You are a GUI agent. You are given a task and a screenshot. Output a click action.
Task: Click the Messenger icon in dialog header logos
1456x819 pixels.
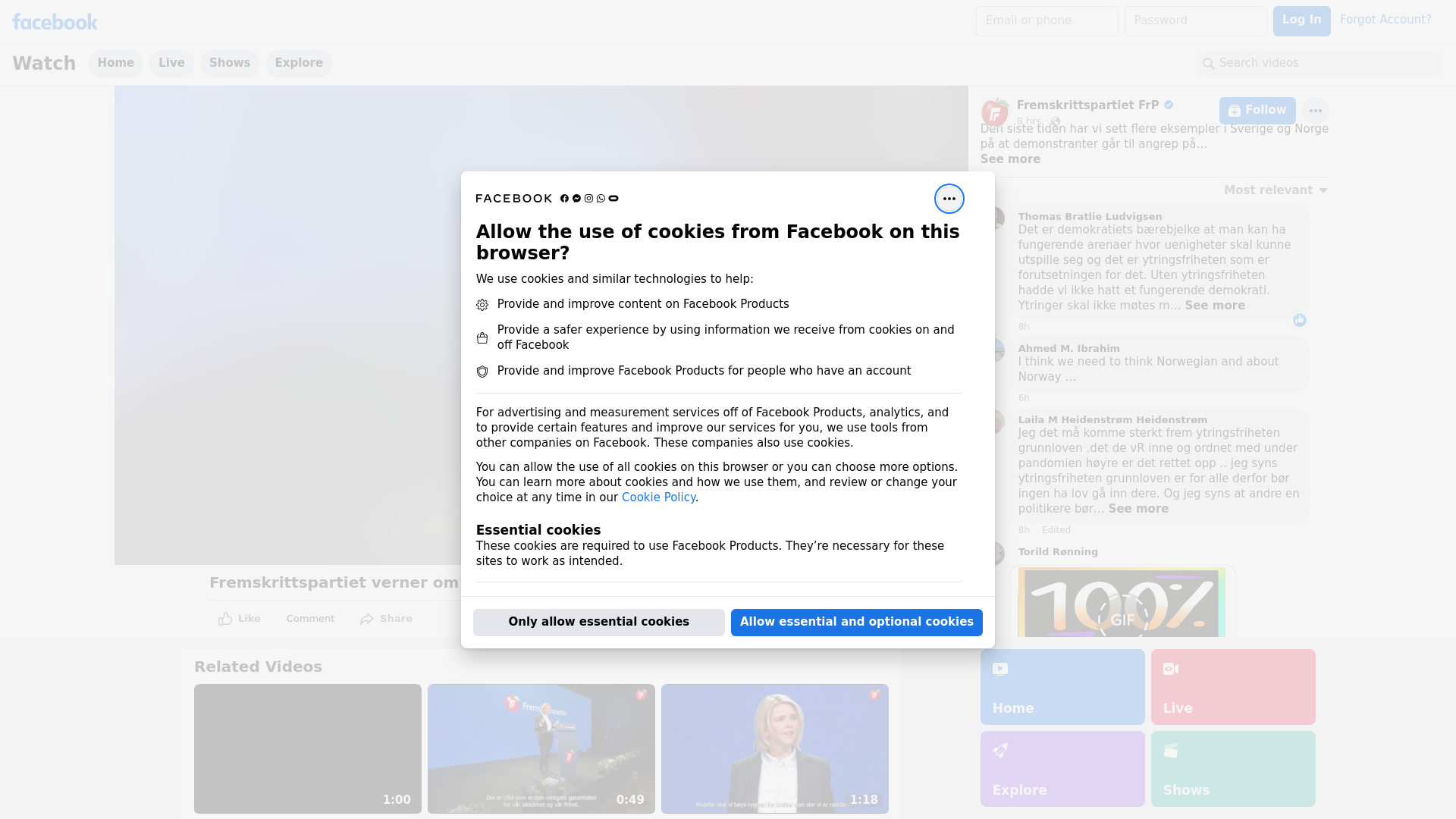tap(576, 199)
